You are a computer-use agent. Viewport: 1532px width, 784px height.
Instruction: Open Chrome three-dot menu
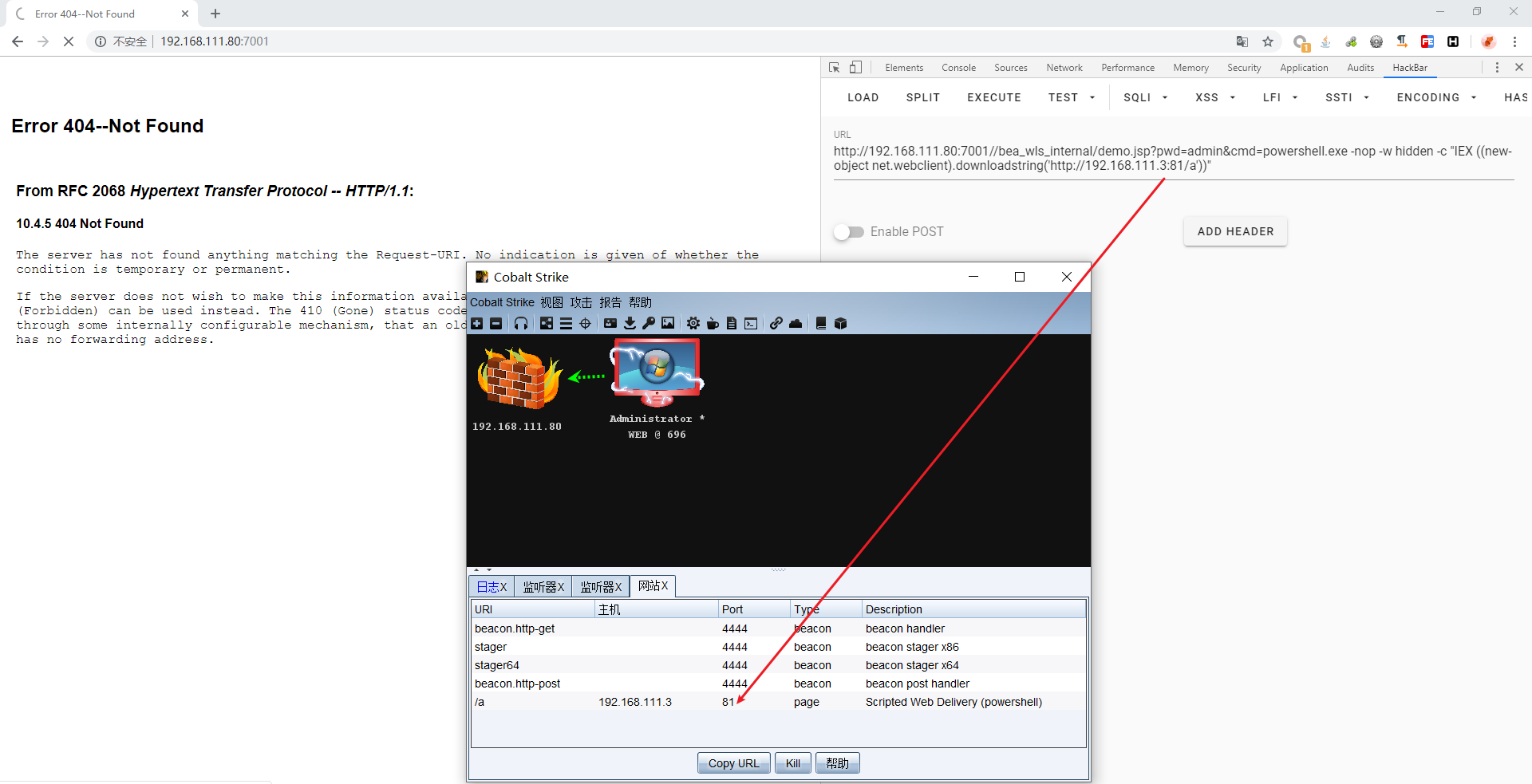(x=1514, y=41)
